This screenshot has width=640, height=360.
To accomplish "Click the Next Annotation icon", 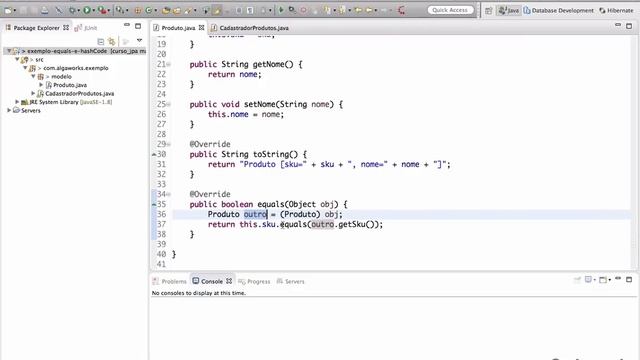I will click(327, 10).
